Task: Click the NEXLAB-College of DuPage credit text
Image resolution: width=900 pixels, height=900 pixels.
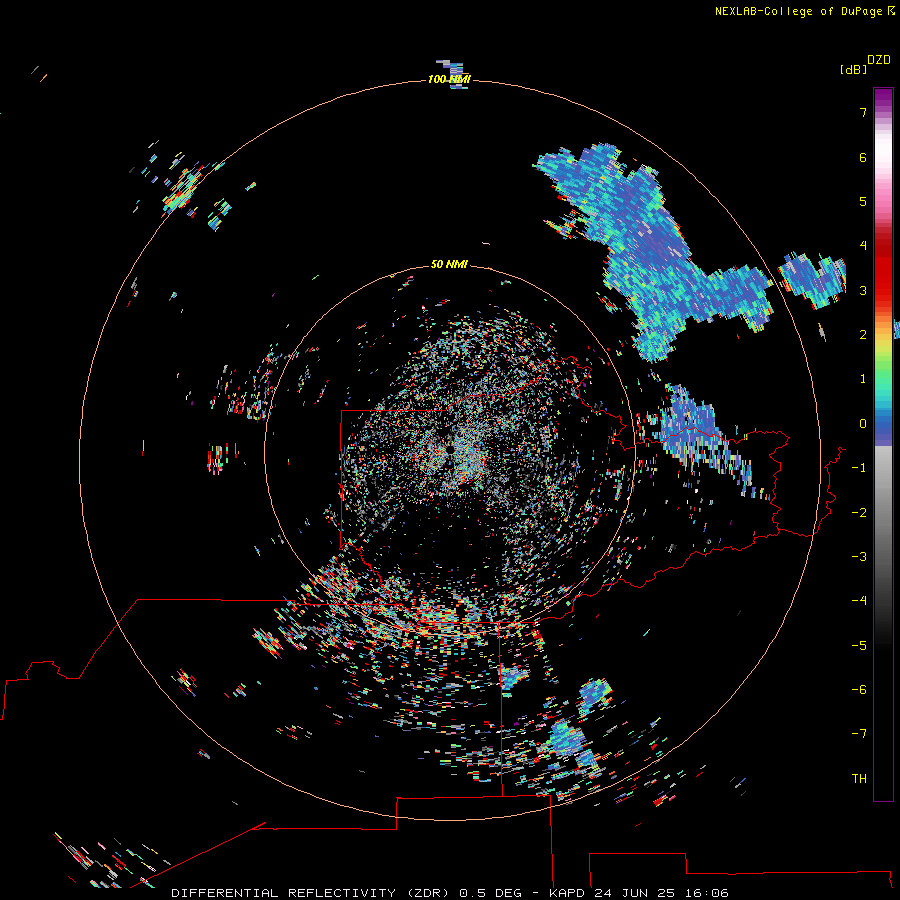Action: (x=804, y=11)
